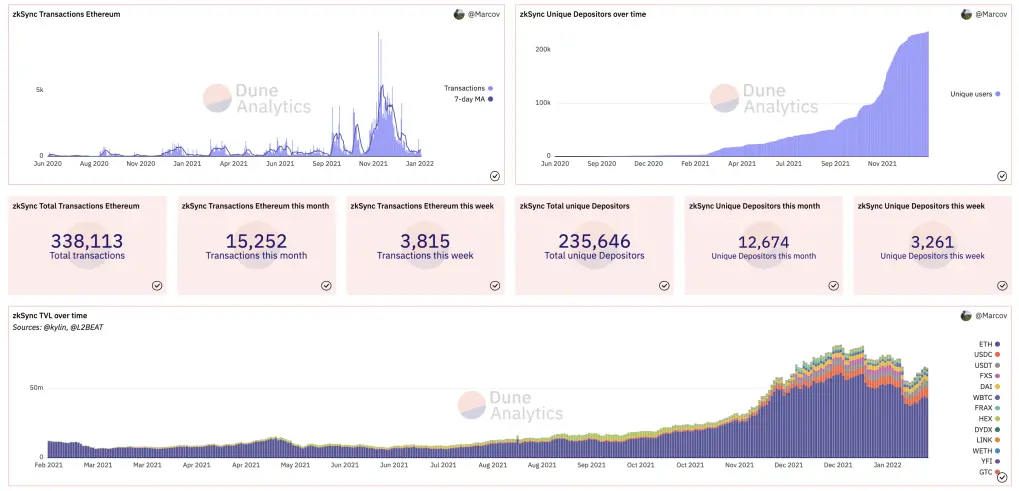This screenshot has height=491, width=1019.
Task: Click the LINK legend color dot
Action: tap(998, 440)
